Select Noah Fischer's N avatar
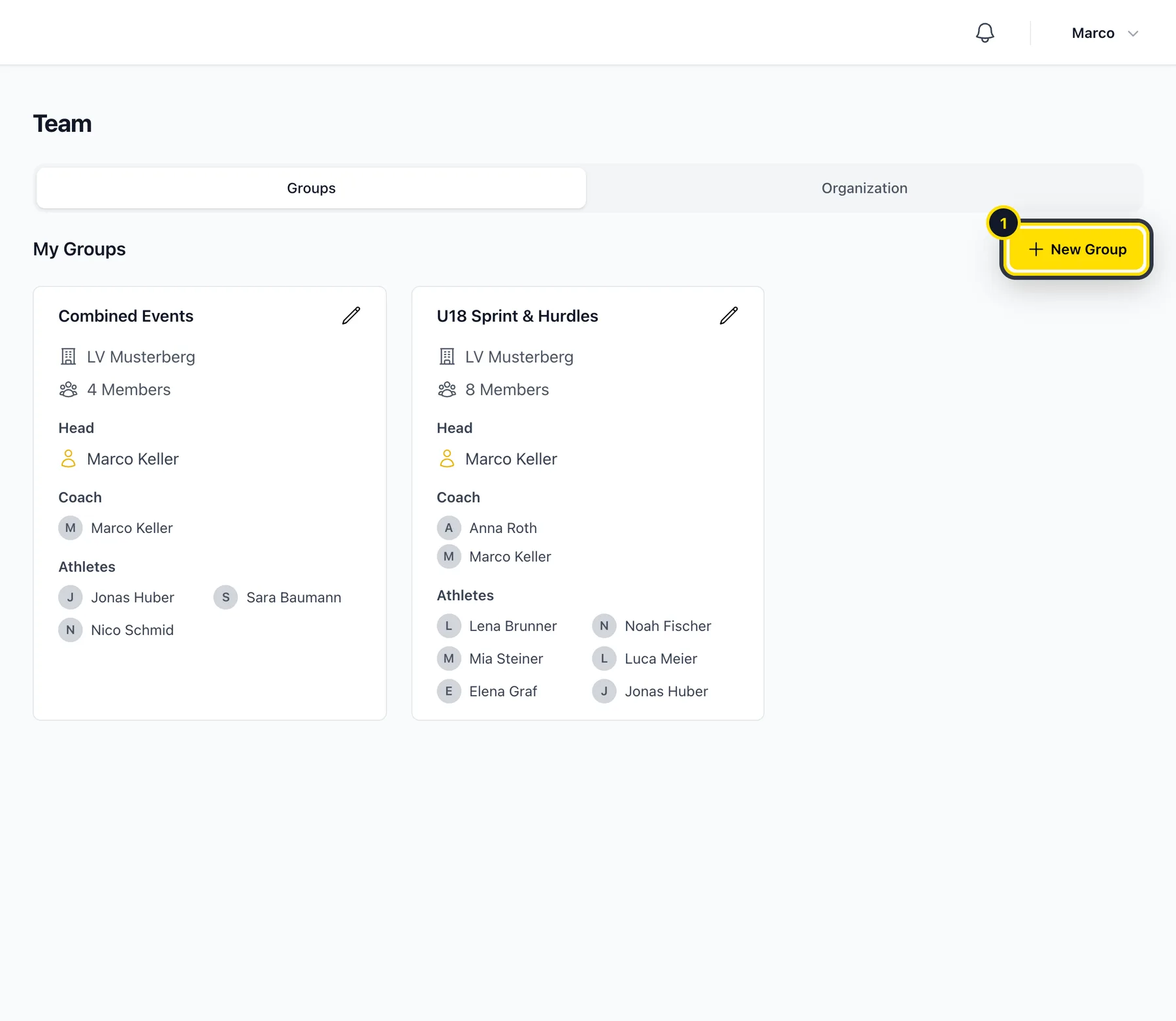The width and height of the screenshot is (1176, 1021). click(x=604, y=626)
